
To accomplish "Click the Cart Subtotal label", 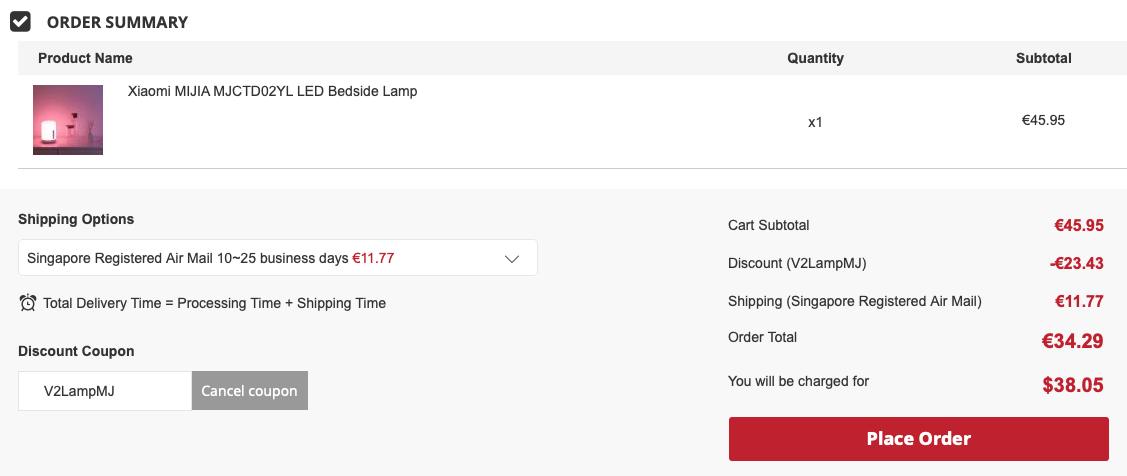I will pyautogui.click(x=768, y=225).
